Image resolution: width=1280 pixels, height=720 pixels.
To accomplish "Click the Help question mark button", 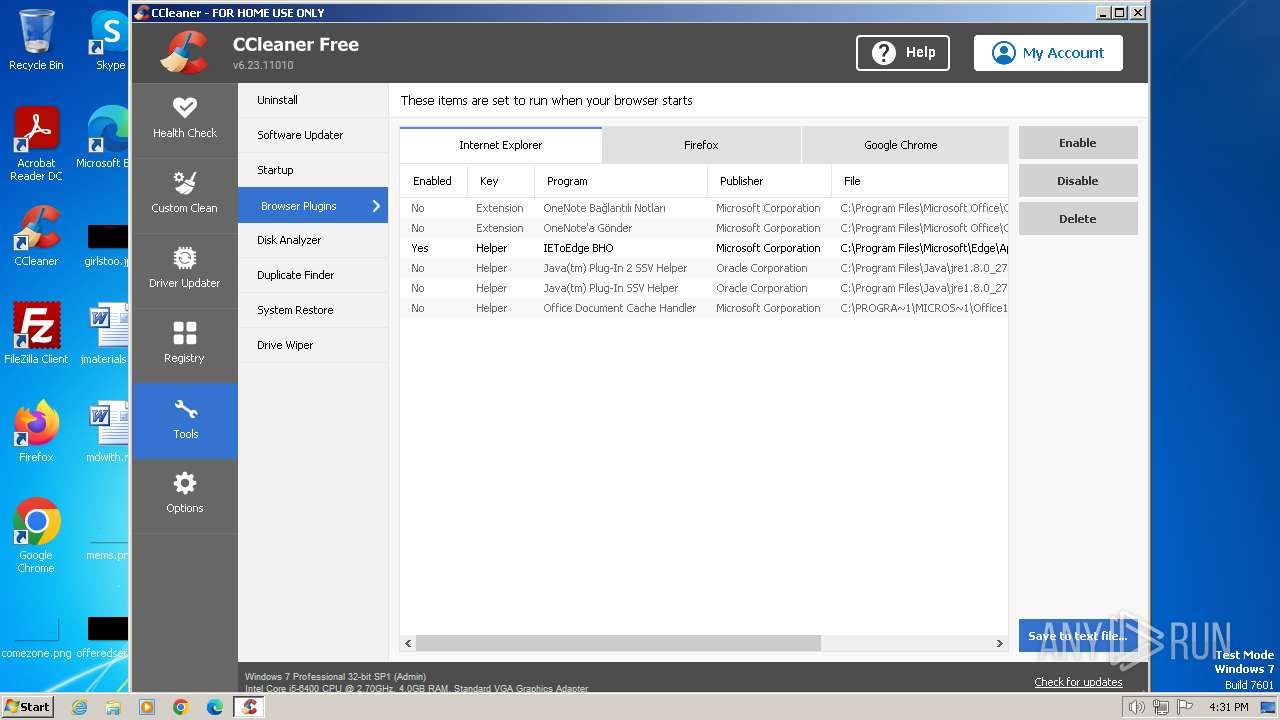I will (x=903, y=53).
